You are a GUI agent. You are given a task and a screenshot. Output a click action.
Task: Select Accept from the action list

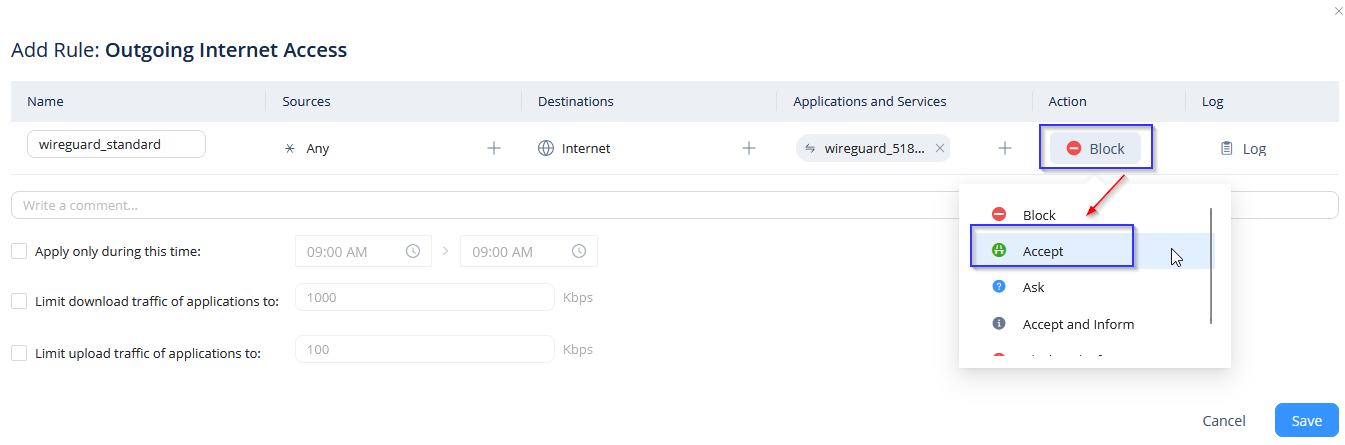1043,251
